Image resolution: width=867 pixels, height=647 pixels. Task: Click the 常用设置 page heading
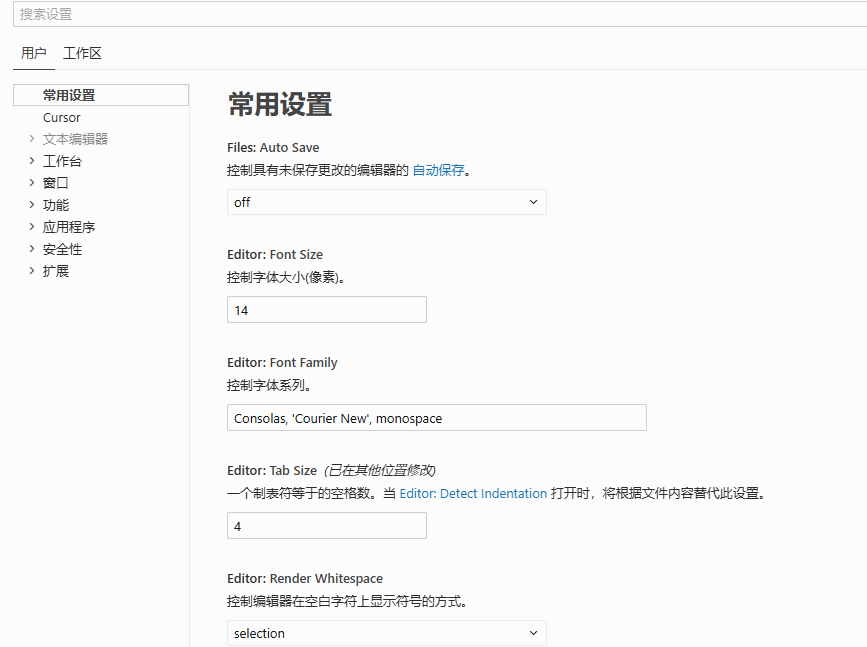[x=280, y=105]
